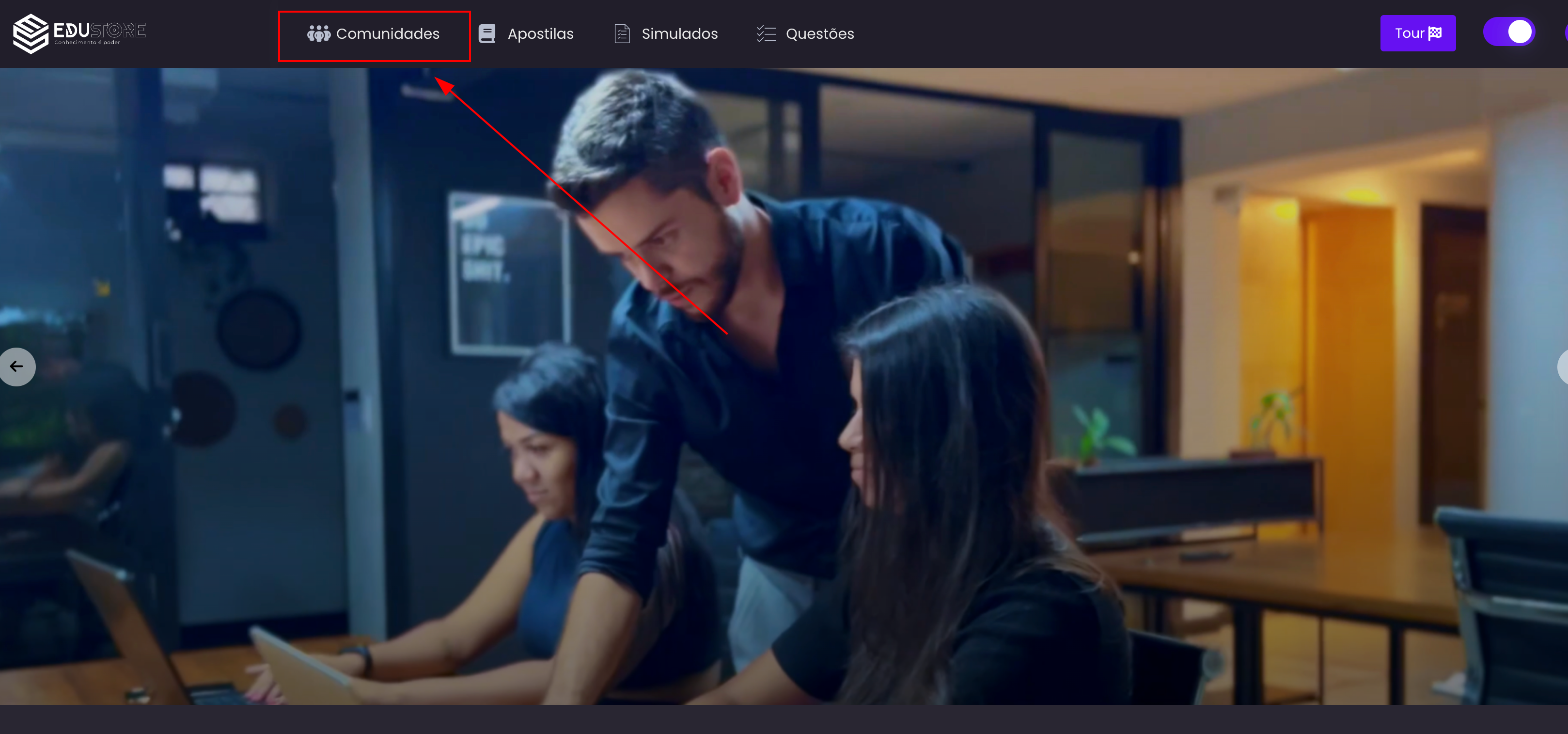Click the 'Conhecimento é poder' tagline
This screenshot has width=1568, height=734.
click(87, 43)
